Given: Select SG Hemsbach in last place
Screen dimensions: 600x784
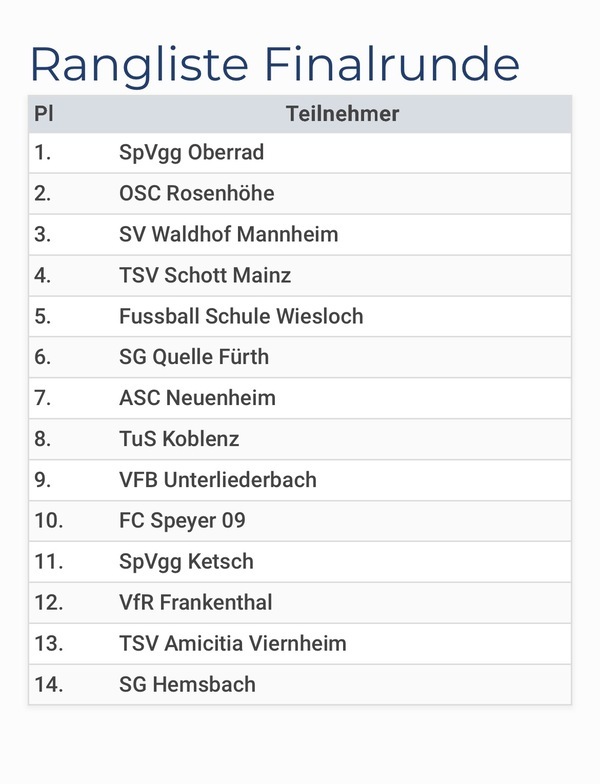Looking at the screenshot, I should [187, 685].
